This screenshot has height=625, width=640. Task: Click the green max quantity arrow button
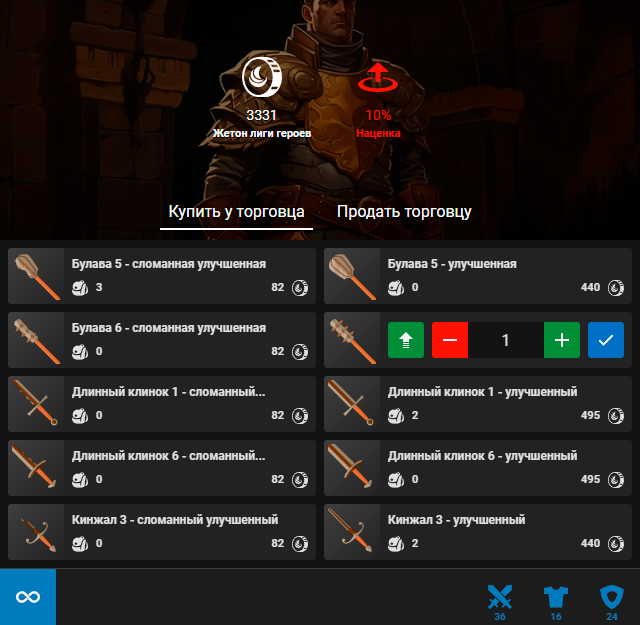coord(406,340)
